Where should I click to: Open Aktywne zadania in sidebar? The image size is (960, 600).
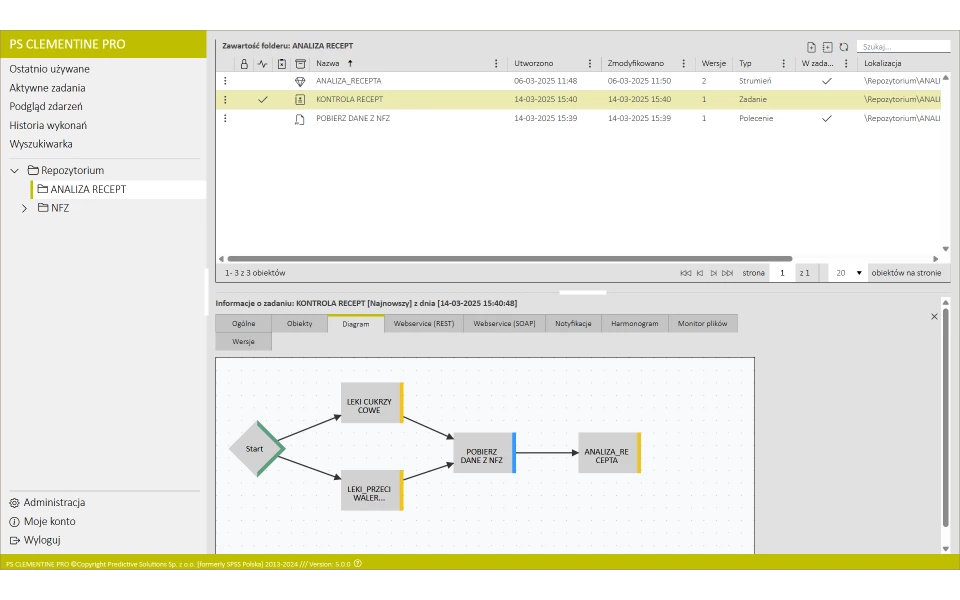[47, 88]
